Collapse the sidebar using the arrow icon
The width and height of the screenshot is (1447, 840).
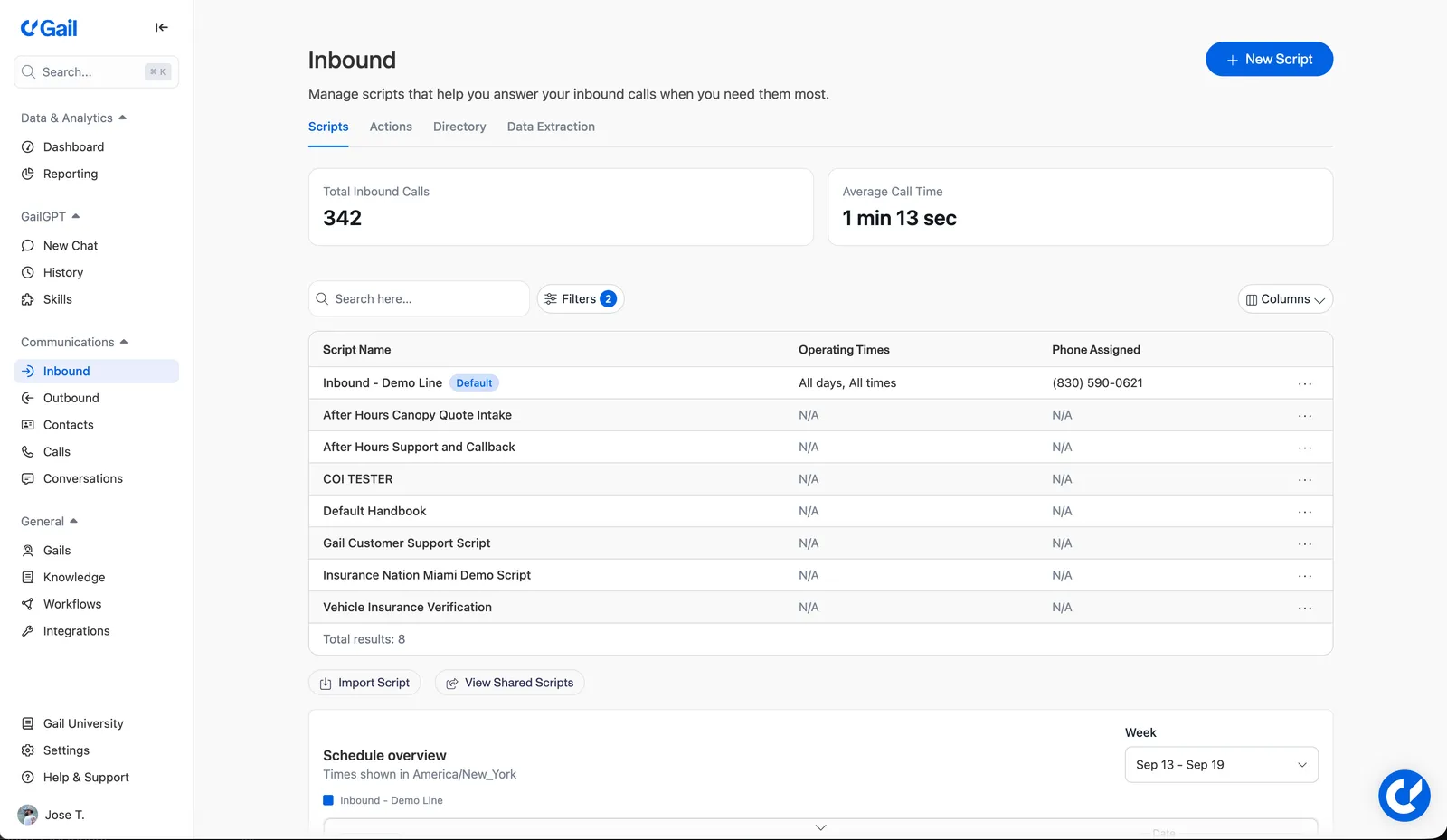(162, 27)
